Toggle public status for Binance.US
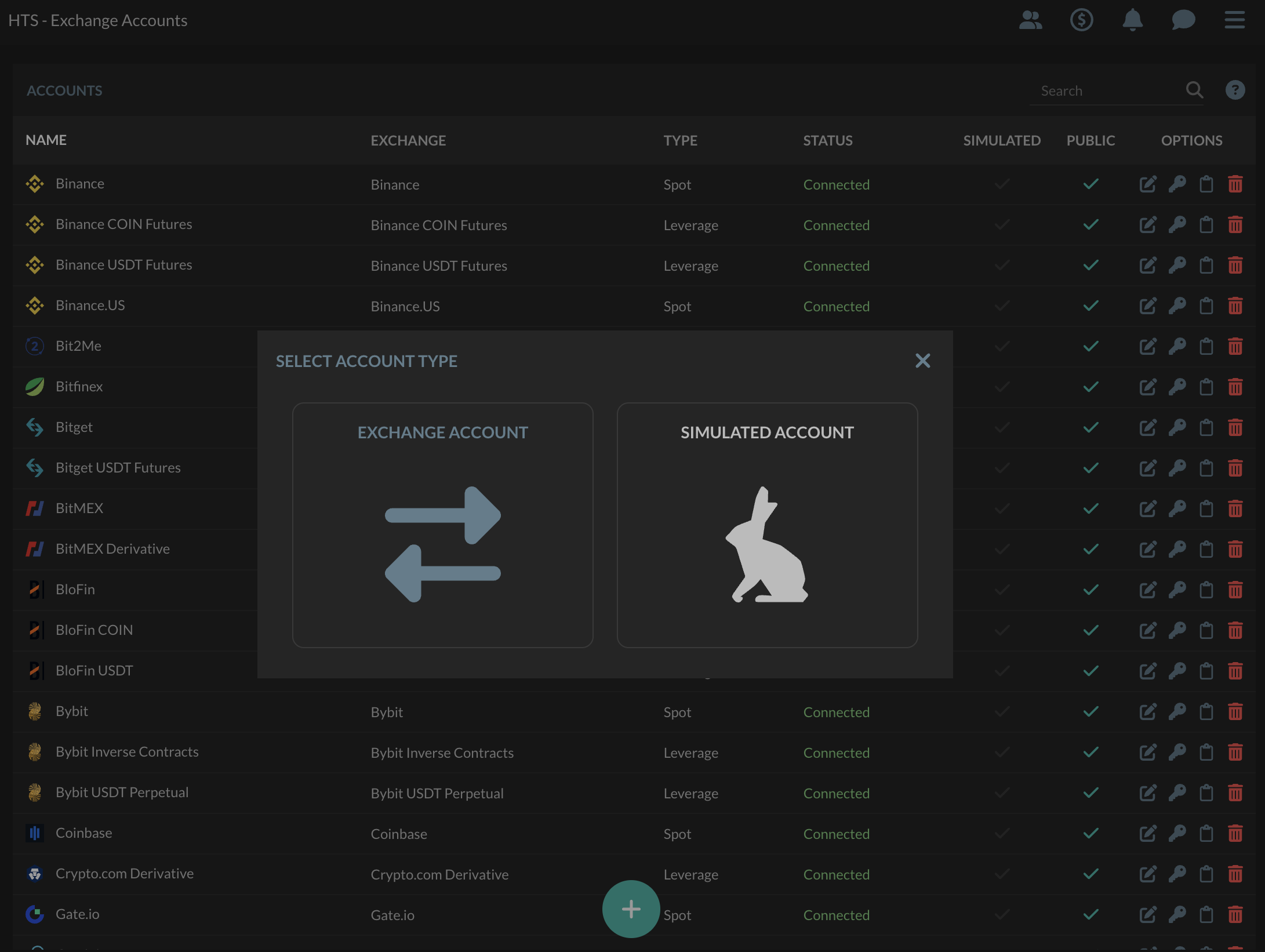This screenshot has height=952, width=1265. tap(1090, 306)
